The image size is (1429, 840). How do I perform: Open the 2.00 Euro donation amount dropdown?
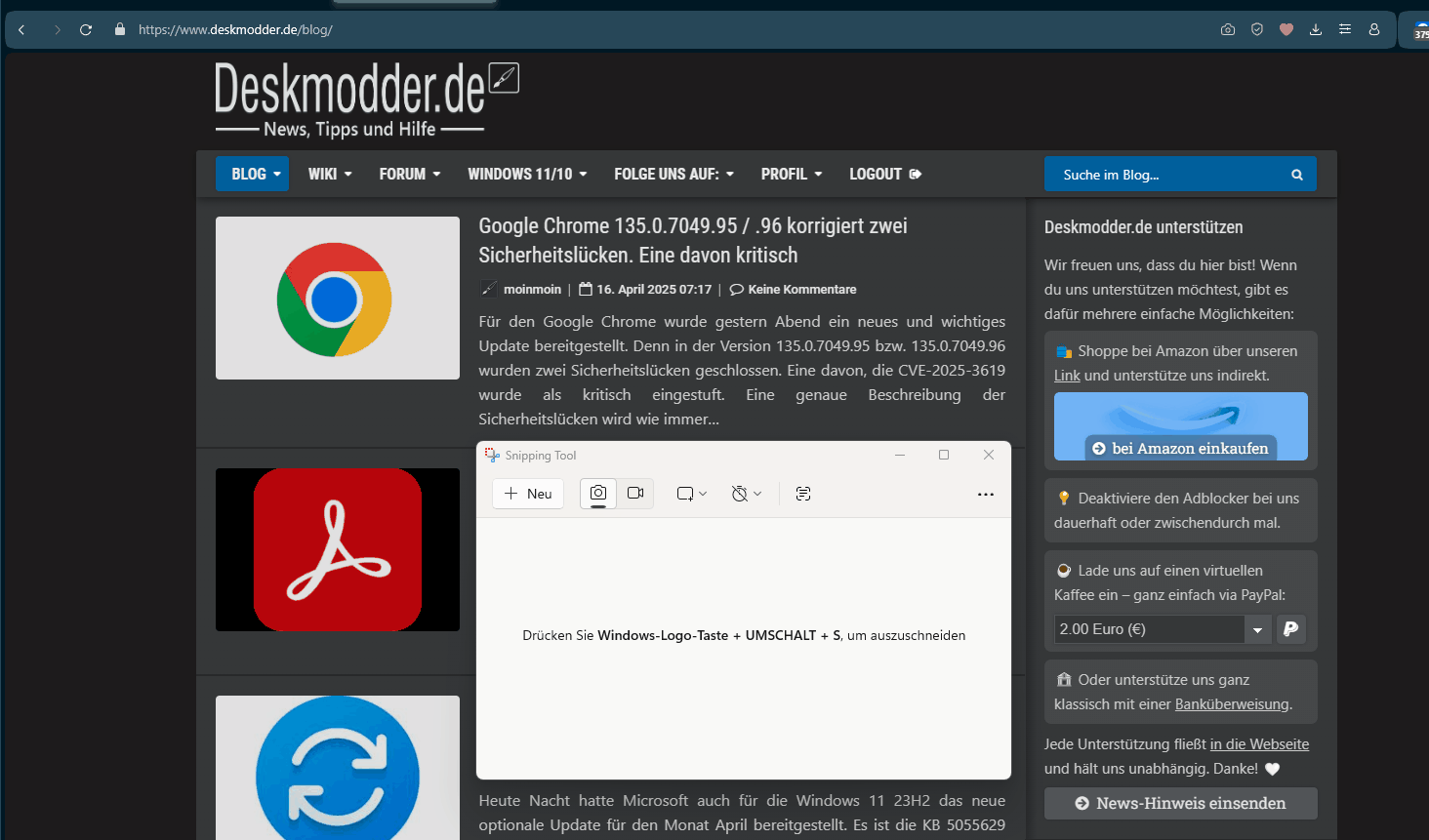tap(1163, 629)
